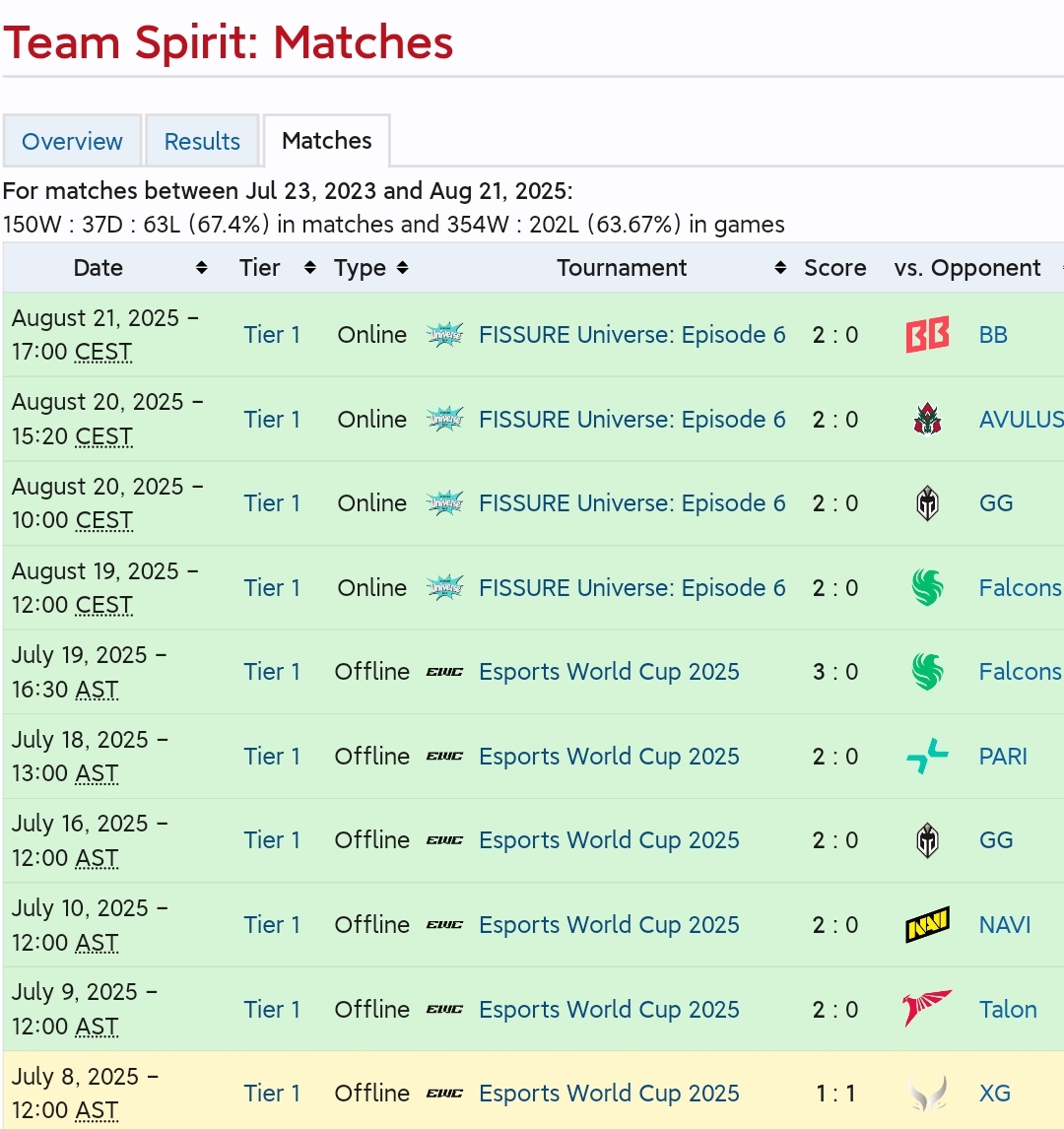Open FISSURE Universe: Episode 6 link for August 19
Screen dimensions: 1064x1129
click(632, 588)
